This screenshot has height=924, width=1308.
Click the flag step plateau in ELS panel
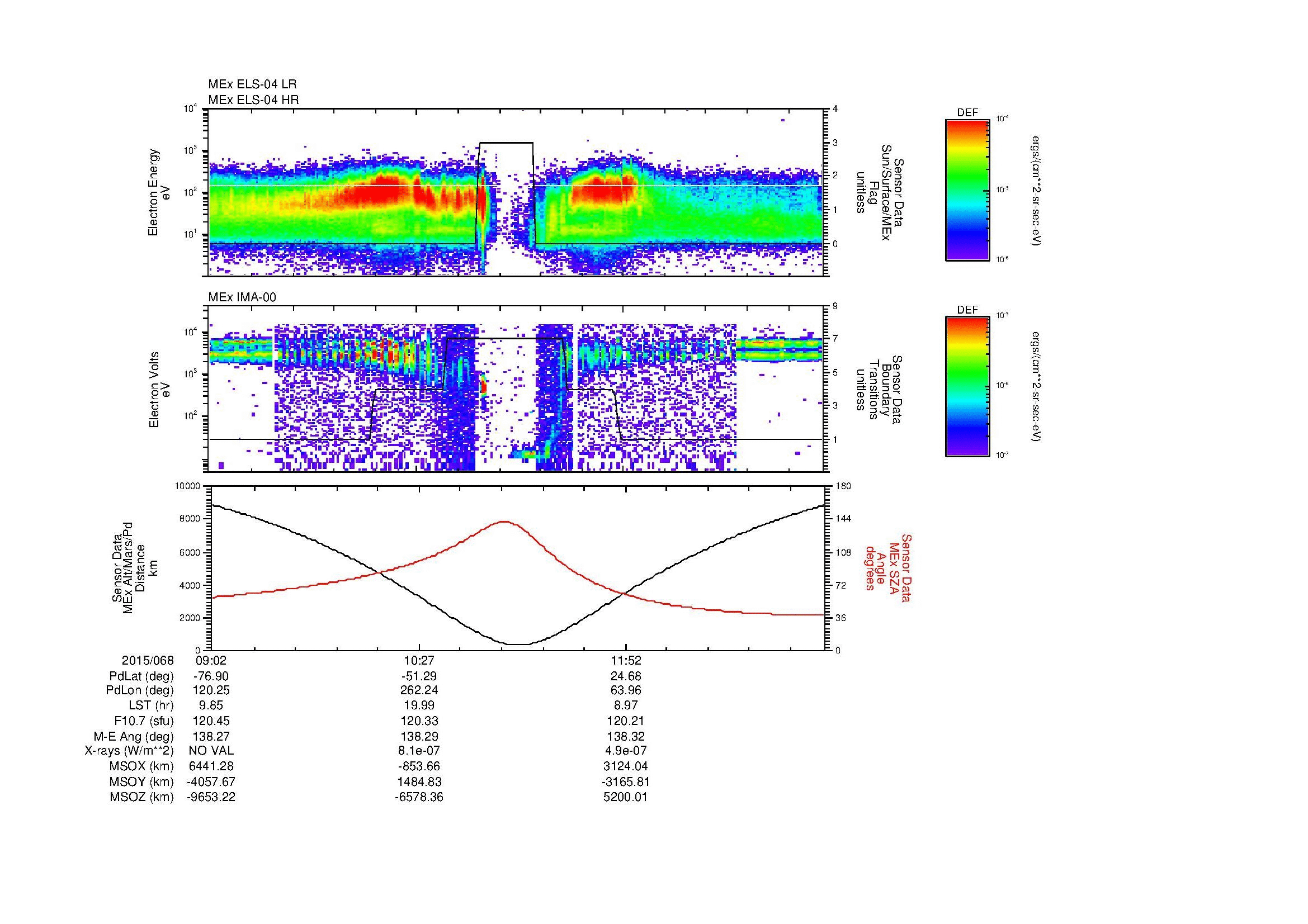tap(507, 143)
